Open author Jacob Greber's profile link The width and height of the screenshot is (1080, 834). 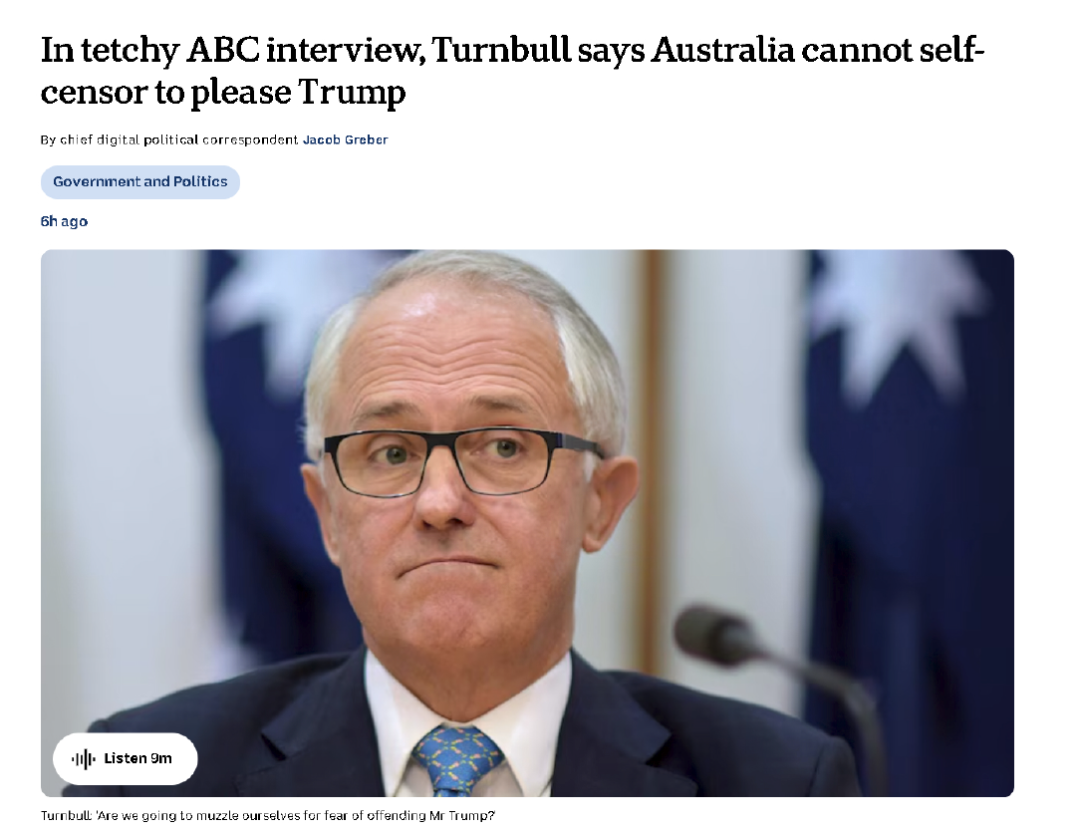pos(345,140)
